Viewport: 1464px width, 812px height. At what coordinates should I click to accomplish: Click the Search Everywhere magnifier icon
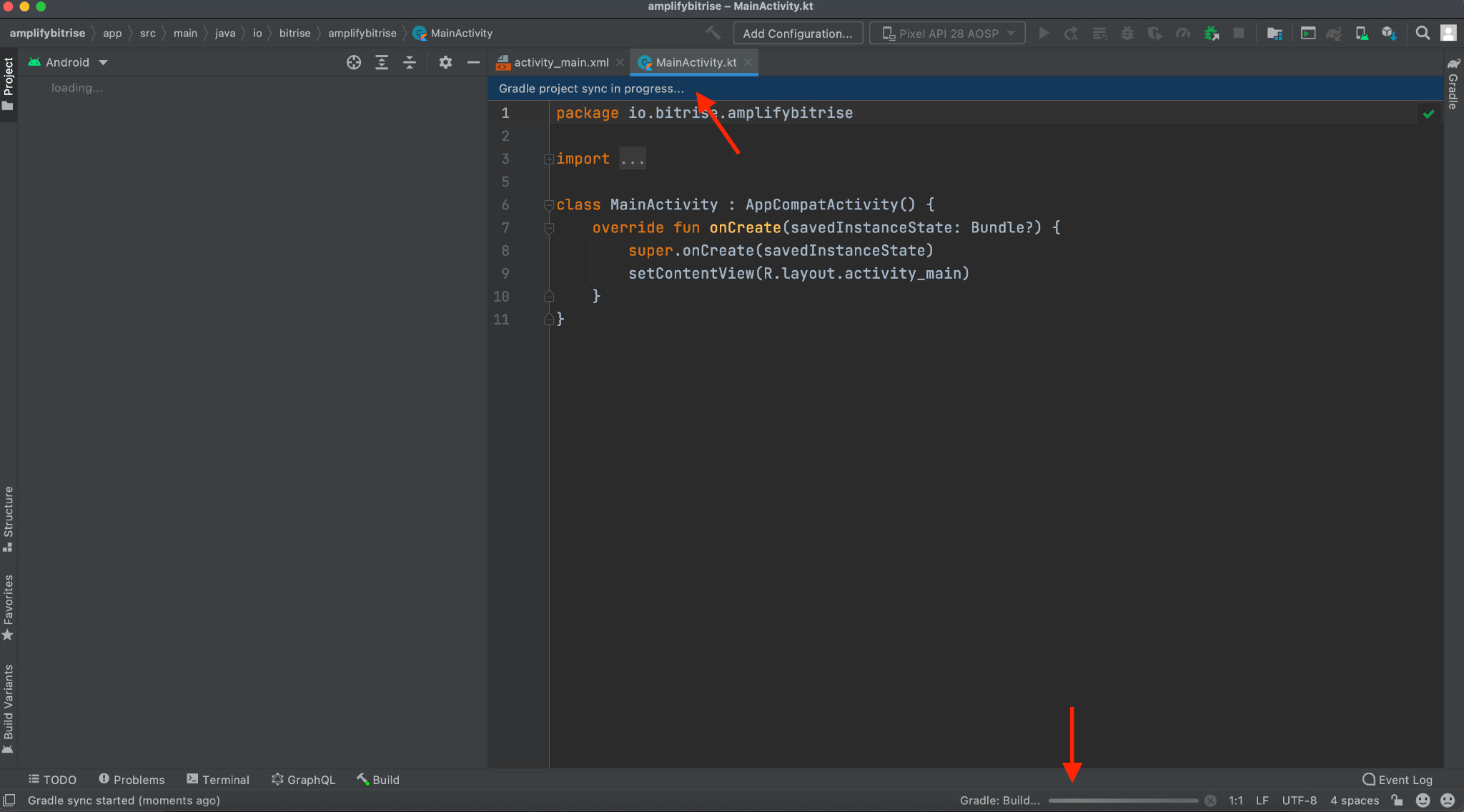pyautogui.click(x=1423, y=33)
